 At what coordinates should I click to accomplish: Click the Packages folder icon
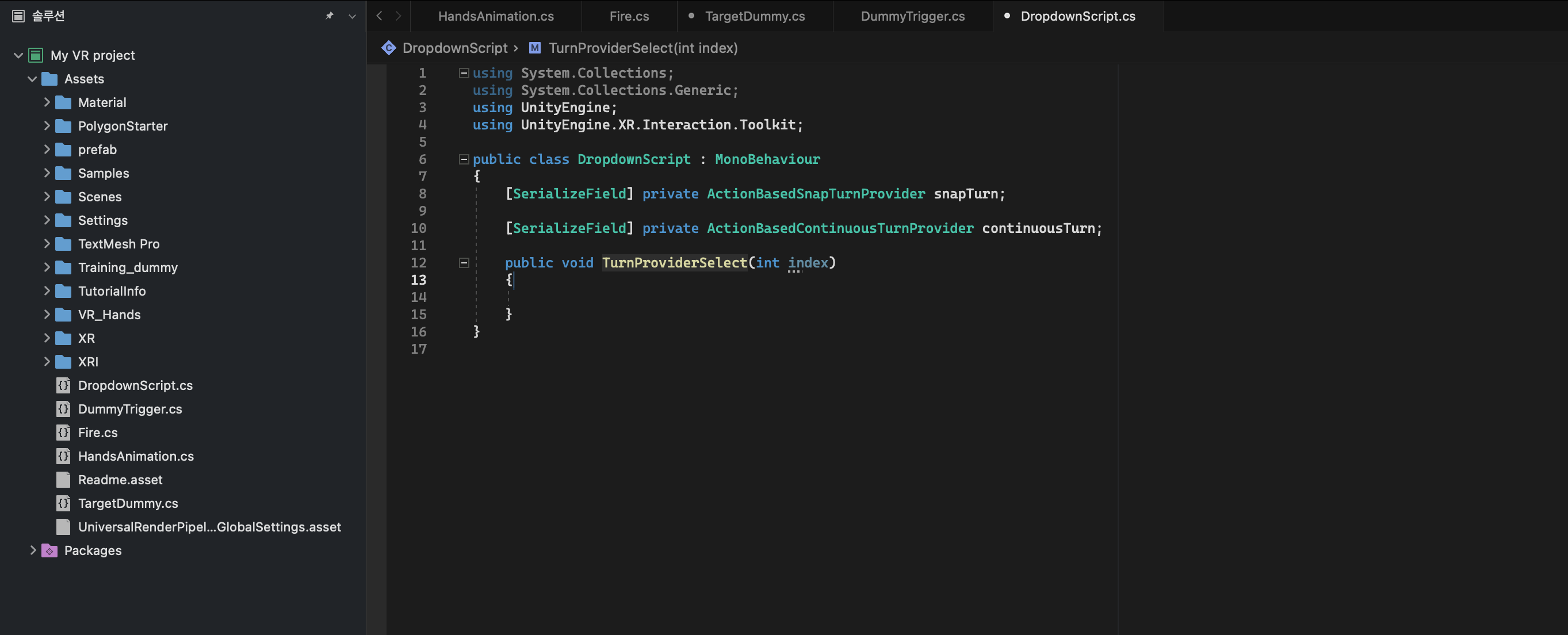click(49, 550)
